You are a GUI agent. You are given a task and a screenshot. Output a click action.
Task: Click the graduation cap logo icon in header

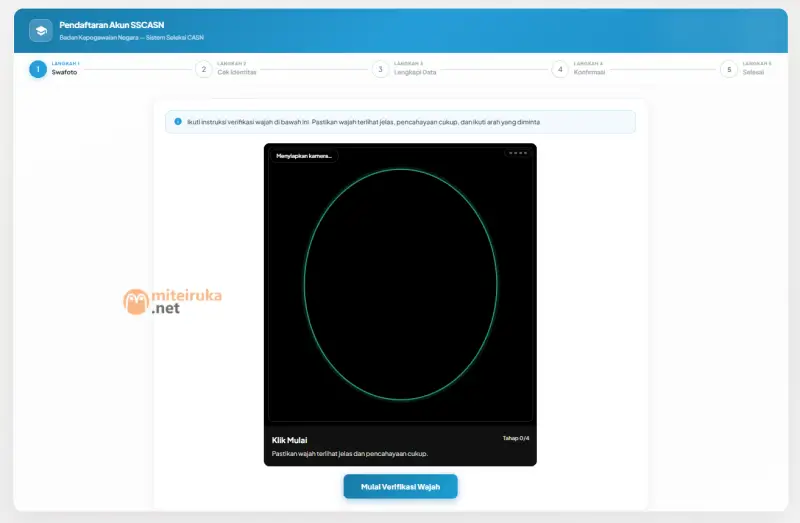(41, 31)
